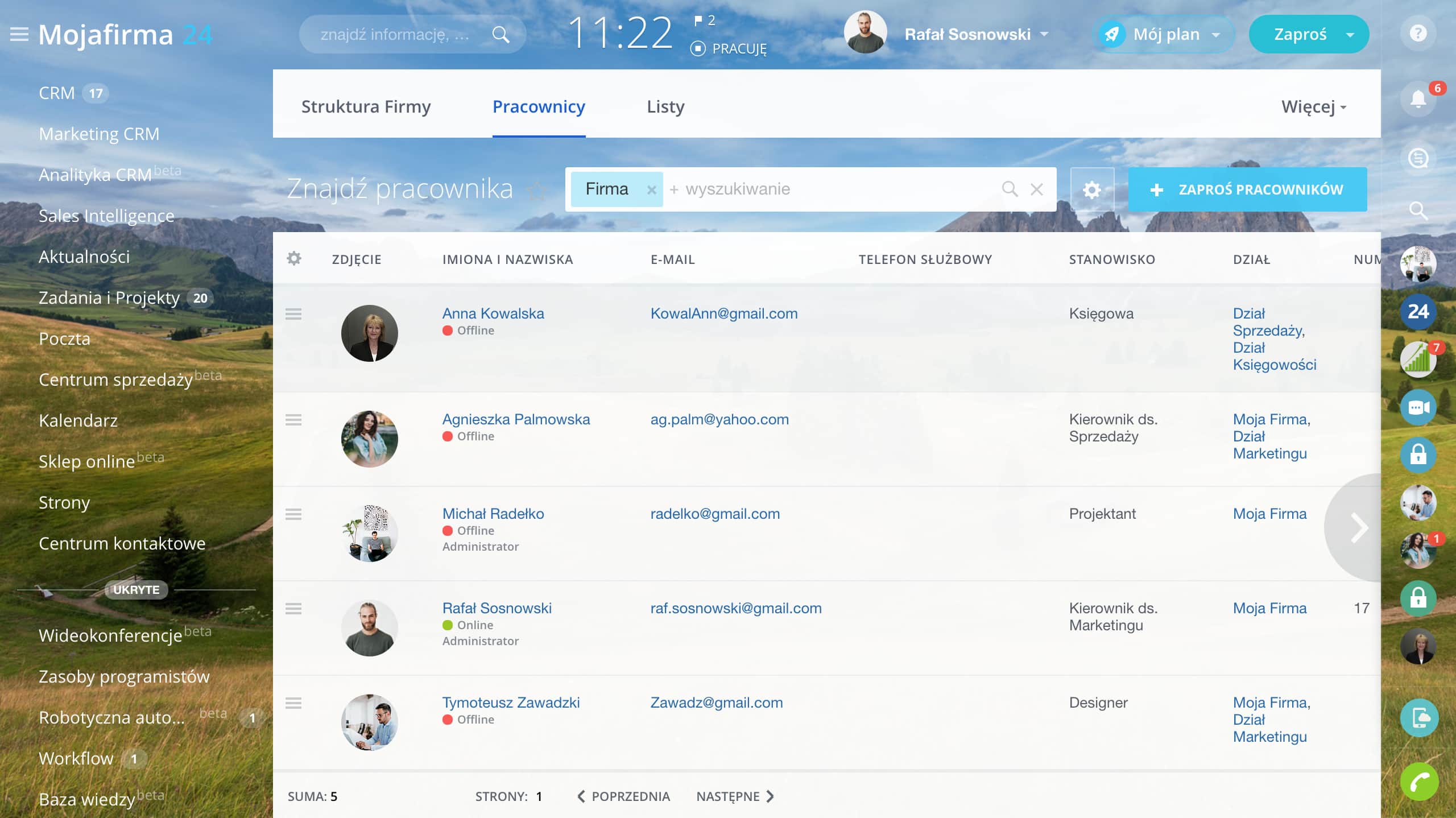Click the help question mark icon

pyautogui.click(x=1418, y=34)
